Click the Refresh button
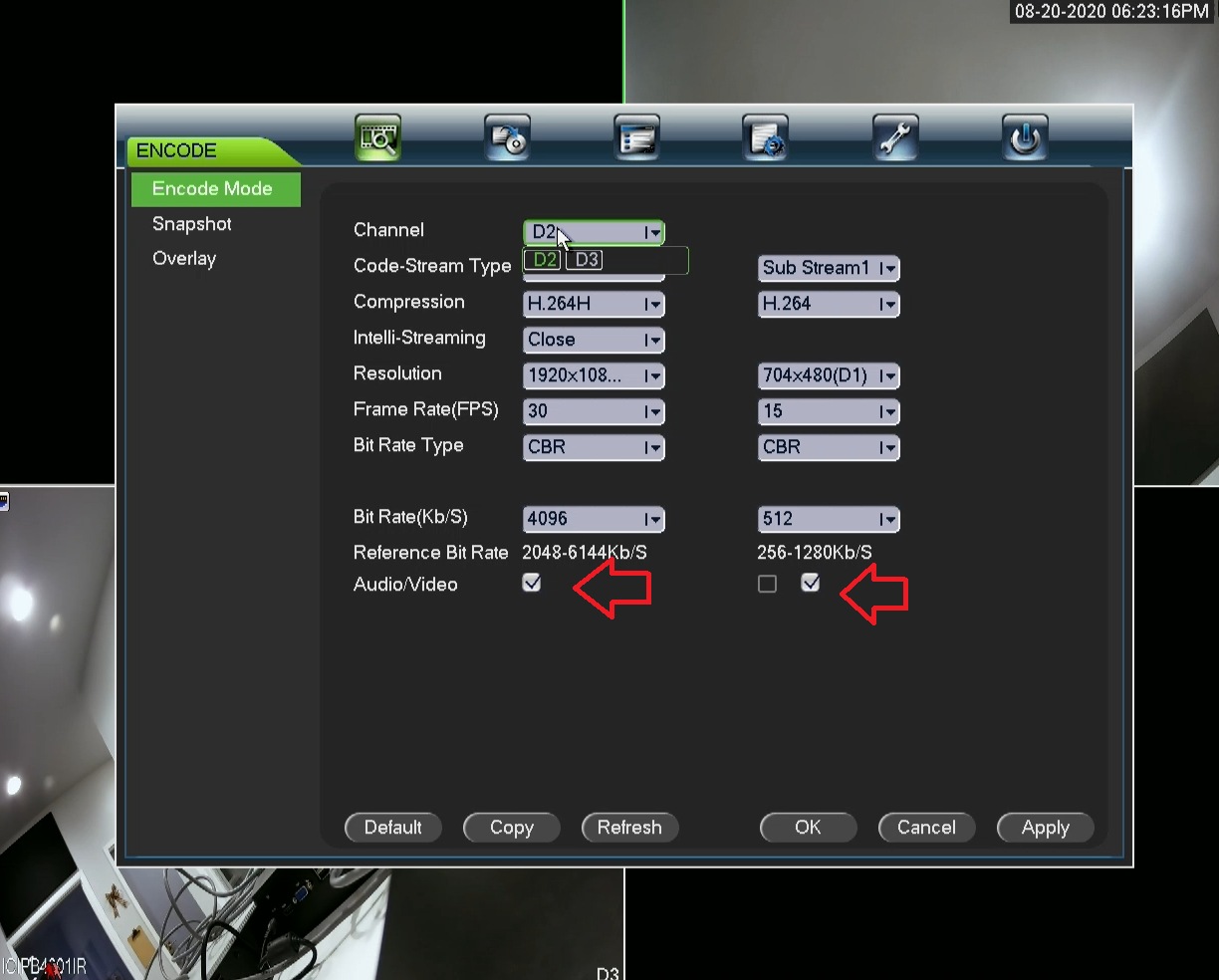Viewport: 1219px width, 980px height. click(629, 827)
